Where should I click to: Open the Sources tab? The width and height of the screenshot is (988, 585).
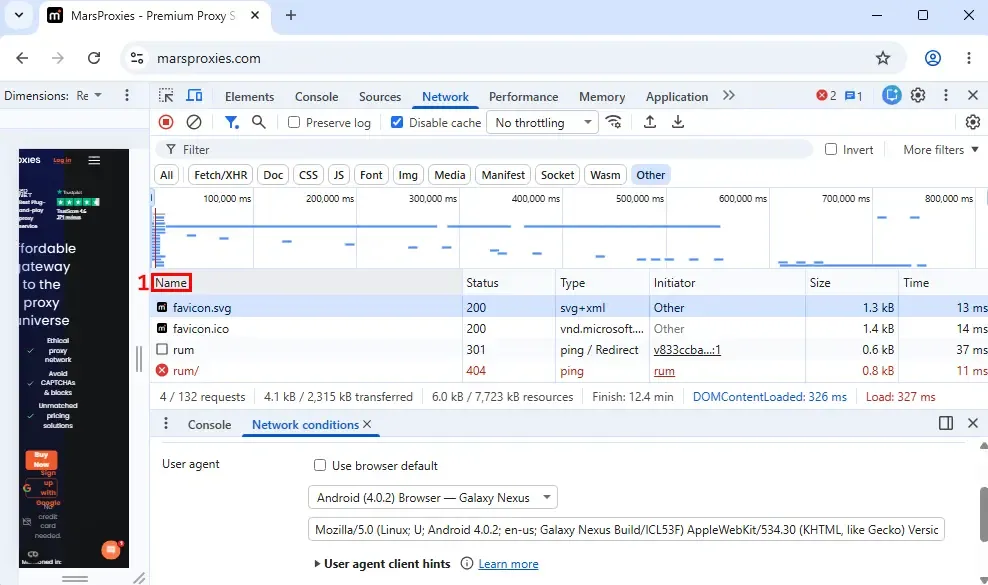point(380,96)
